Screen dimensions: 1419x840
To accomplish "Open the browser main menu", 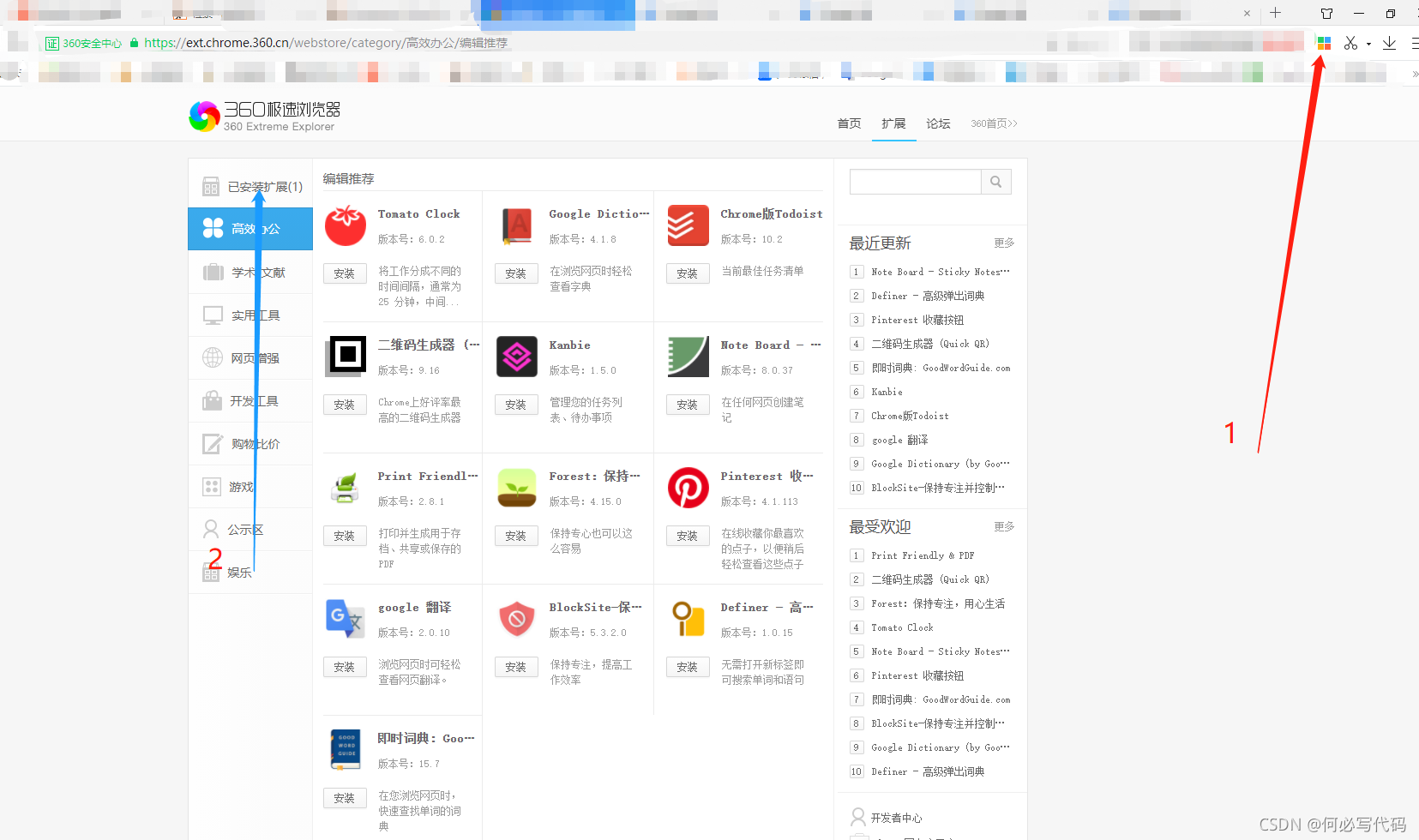I will click(x=1415, y=43).
